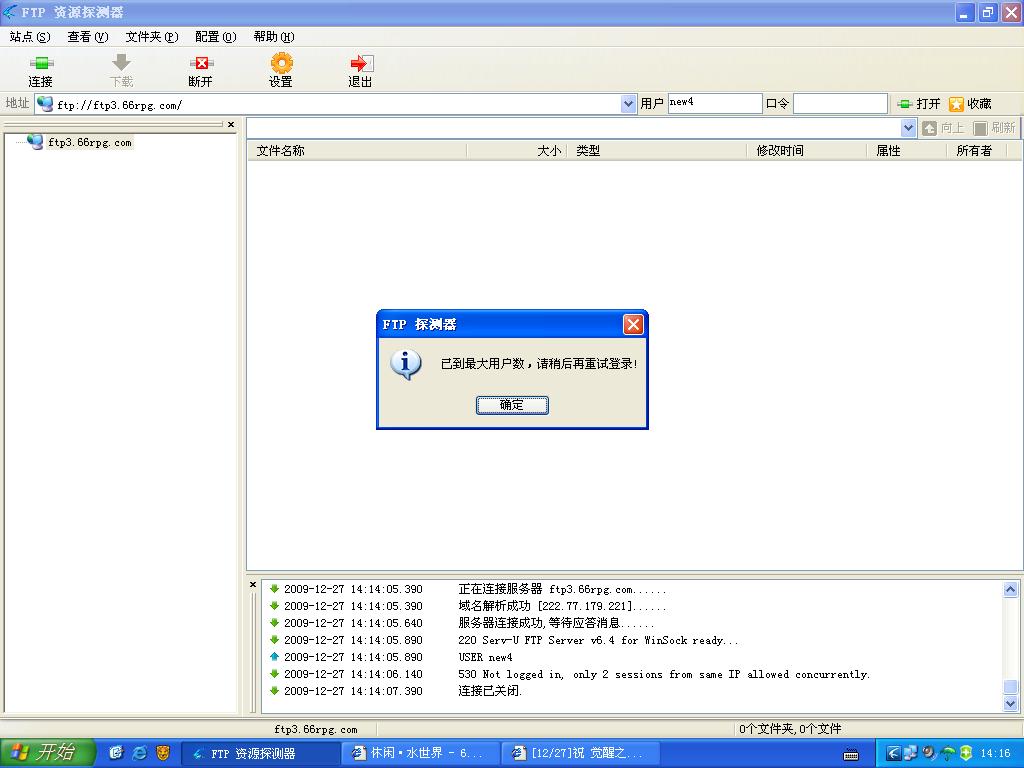Click the info icon in the dialog
This screenshot has width=1024, height=768.
coord(406,364)
